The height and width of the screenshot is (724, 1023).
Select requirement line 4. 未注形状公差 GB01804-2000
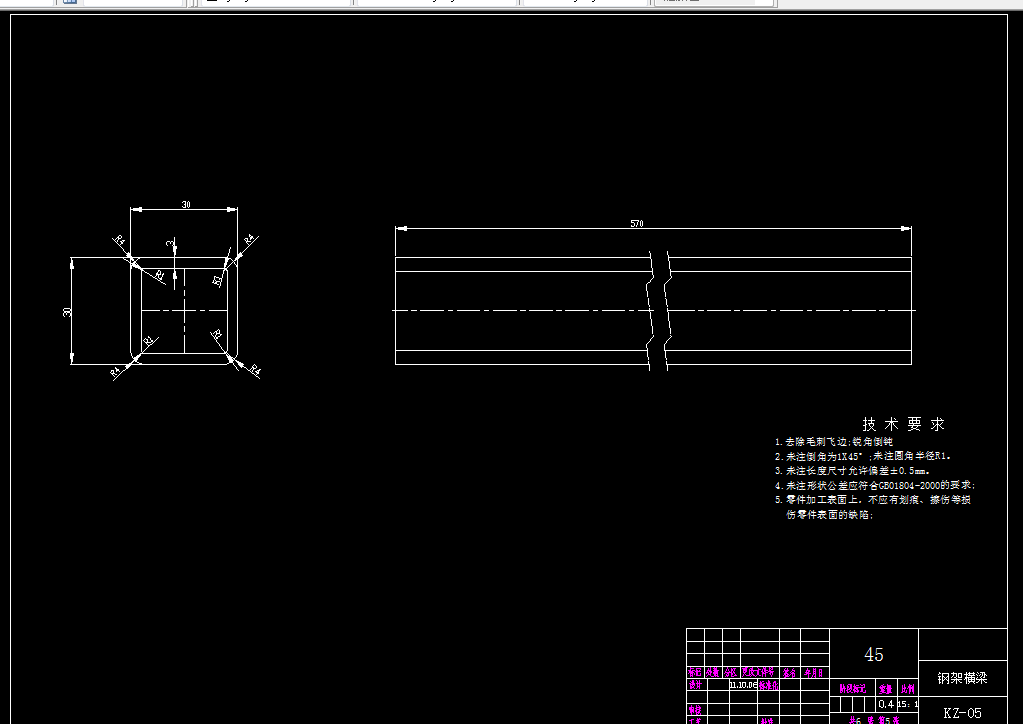click(x=875, y=485)
